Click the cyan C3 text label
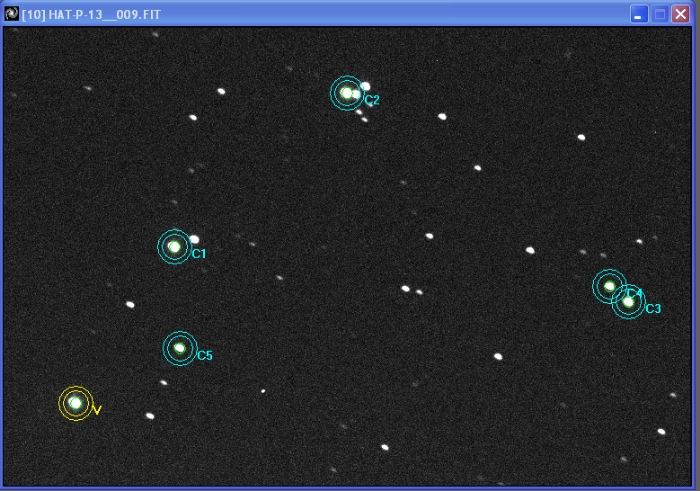 coord(653,309)
